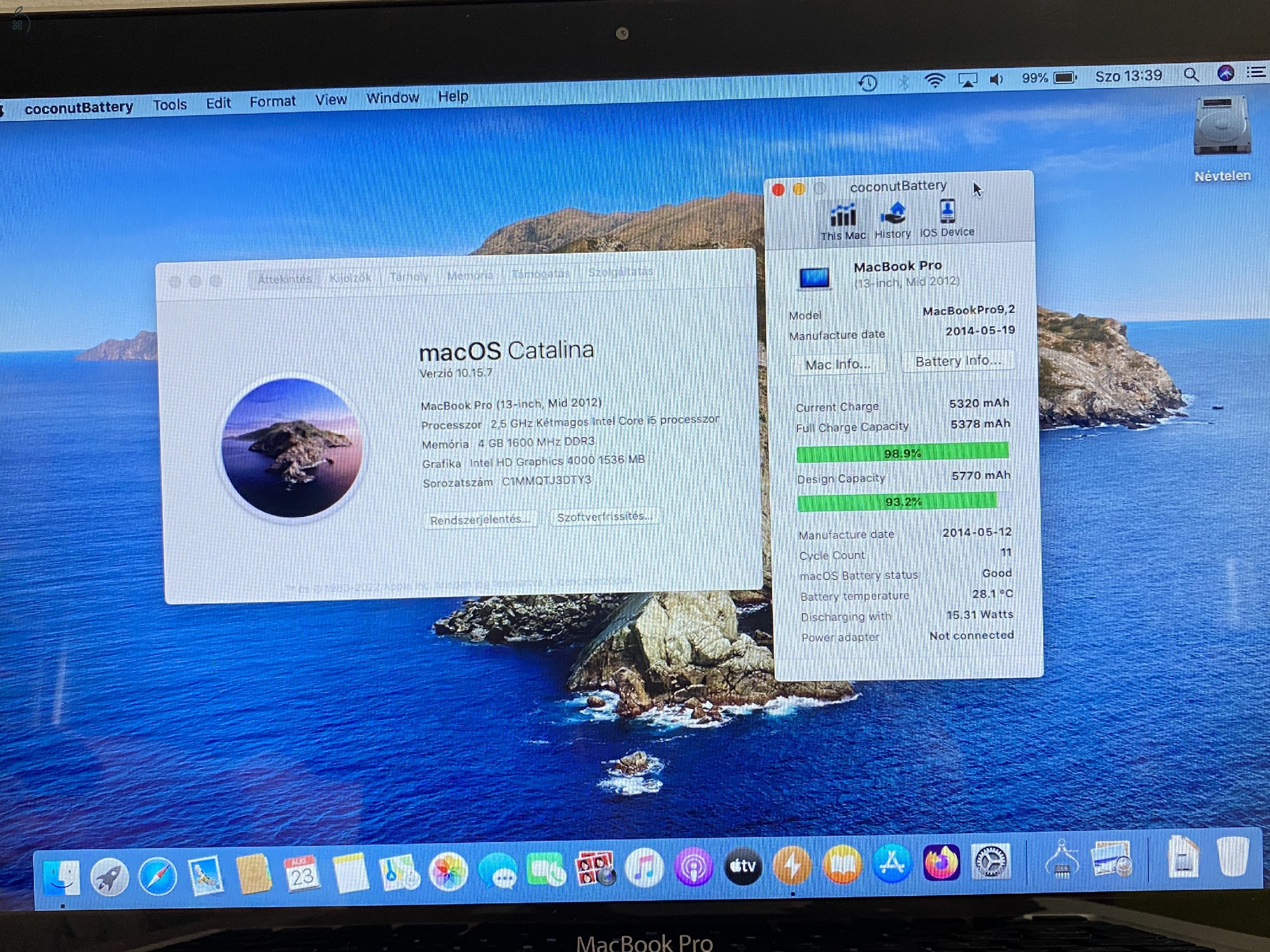The width and height of the screenshot is (1270, 952).
Task: Select the This Mac toolbar icon
Action: pos(843,222)
